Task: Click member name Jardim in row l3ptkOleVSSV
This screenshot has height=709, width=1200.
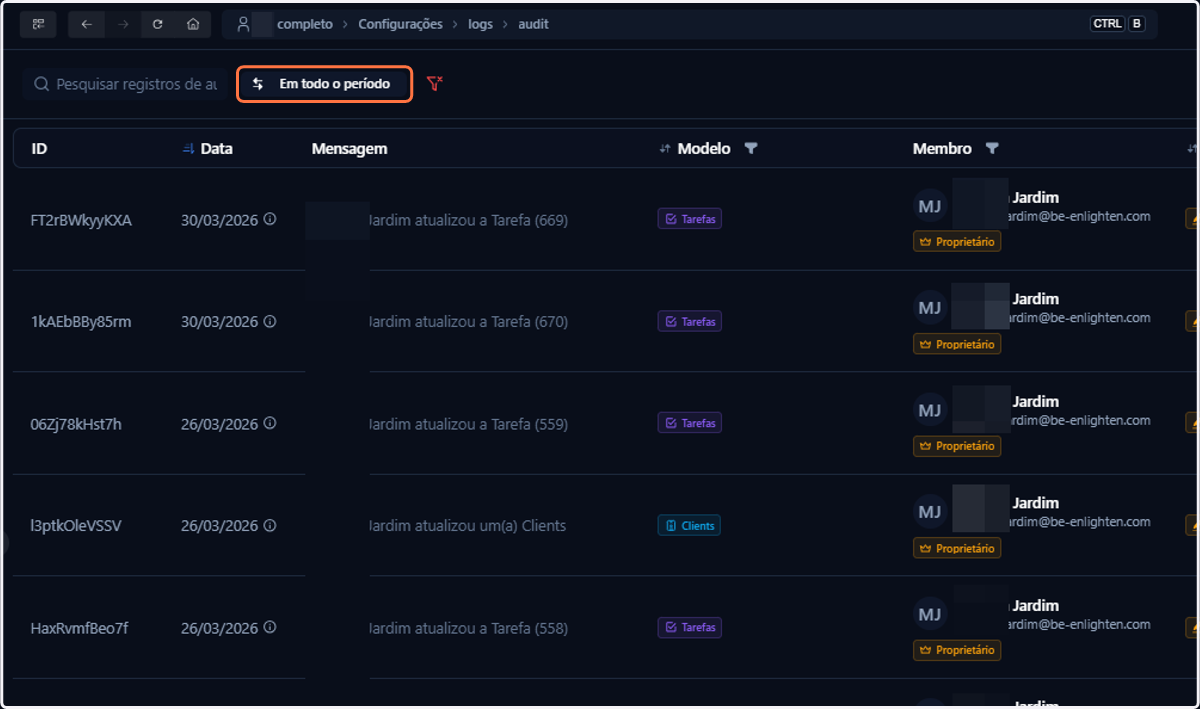Action: pyautogui.click(x=1035, y=503)
